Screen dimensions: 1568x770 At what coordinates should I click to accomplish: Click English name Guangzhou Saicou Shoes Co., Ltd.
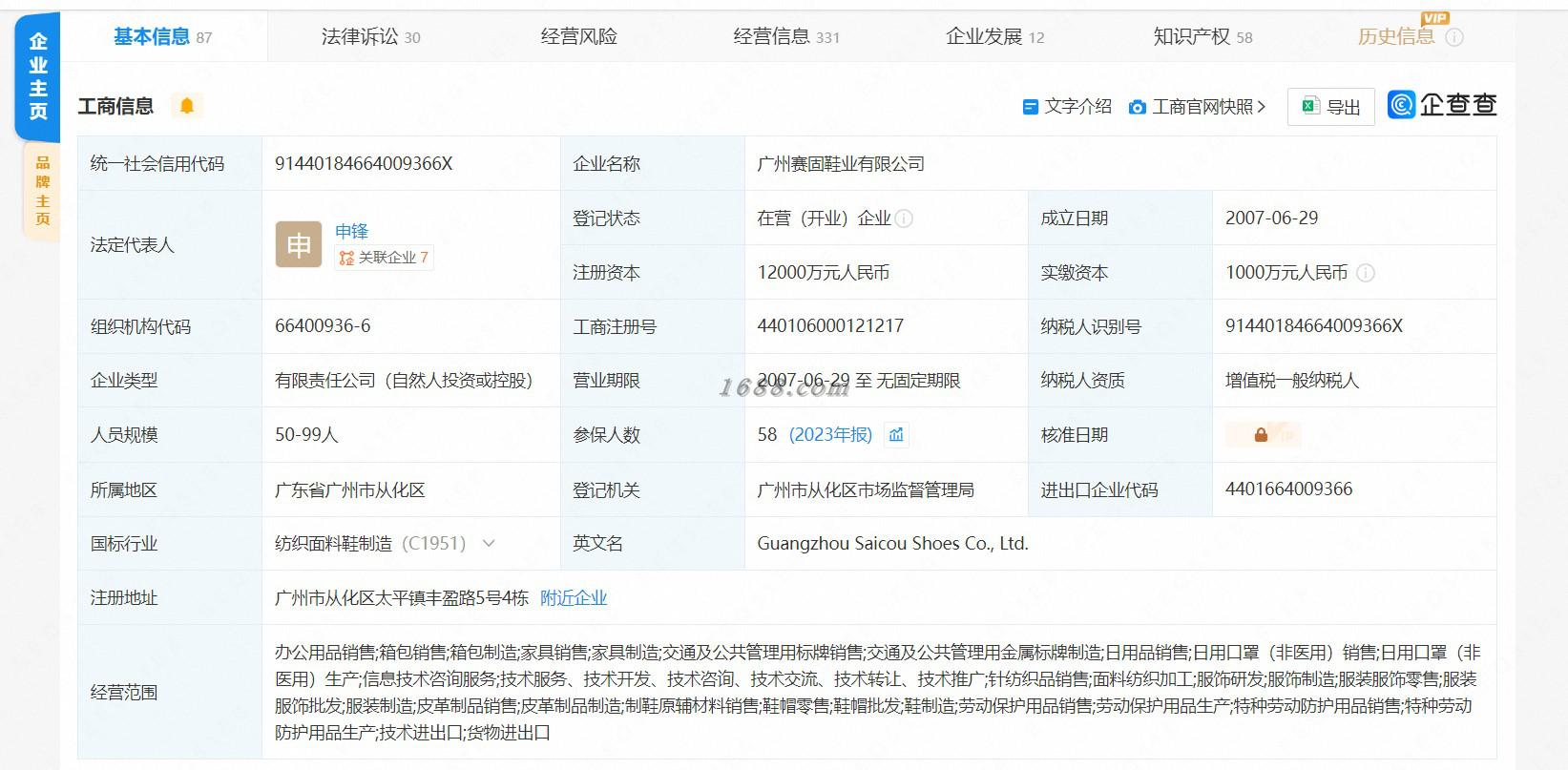pos(892,544)
